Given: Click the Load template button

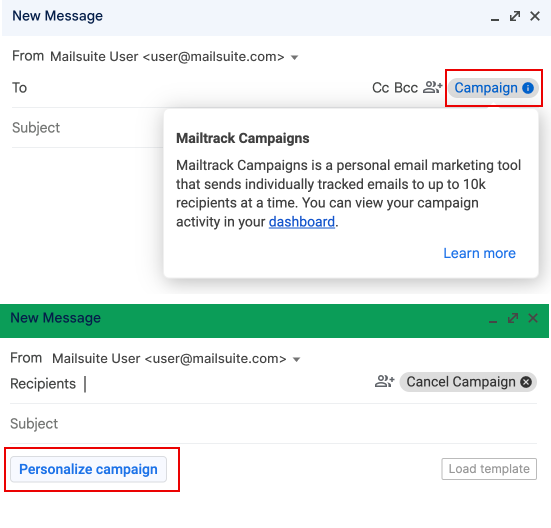Looking at the screenshot, I should pyautogui.click(x=489, y=469).
